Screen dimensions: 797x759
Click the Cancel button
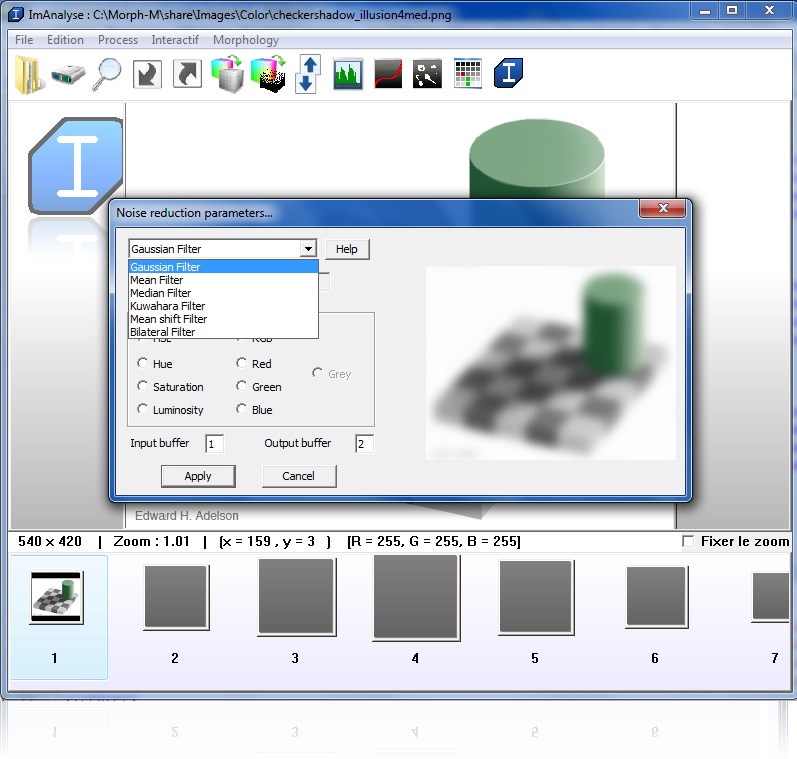299,476
